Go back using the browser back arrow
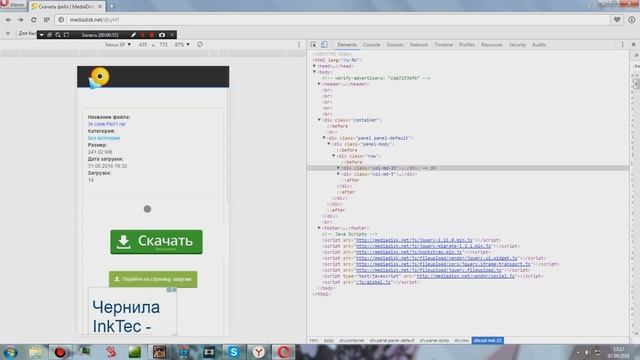 tap(9, 20)
